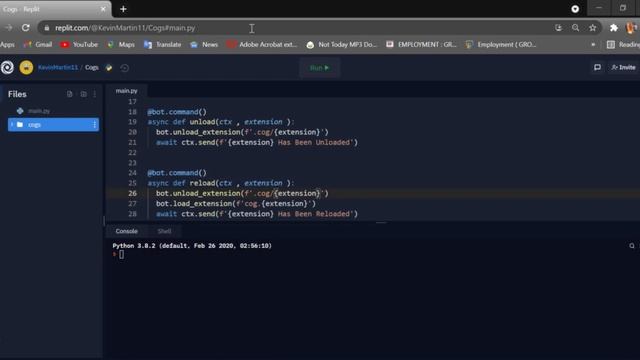Close the Cogs - Replit tab
640x360 pixels.
pos(103,9)
